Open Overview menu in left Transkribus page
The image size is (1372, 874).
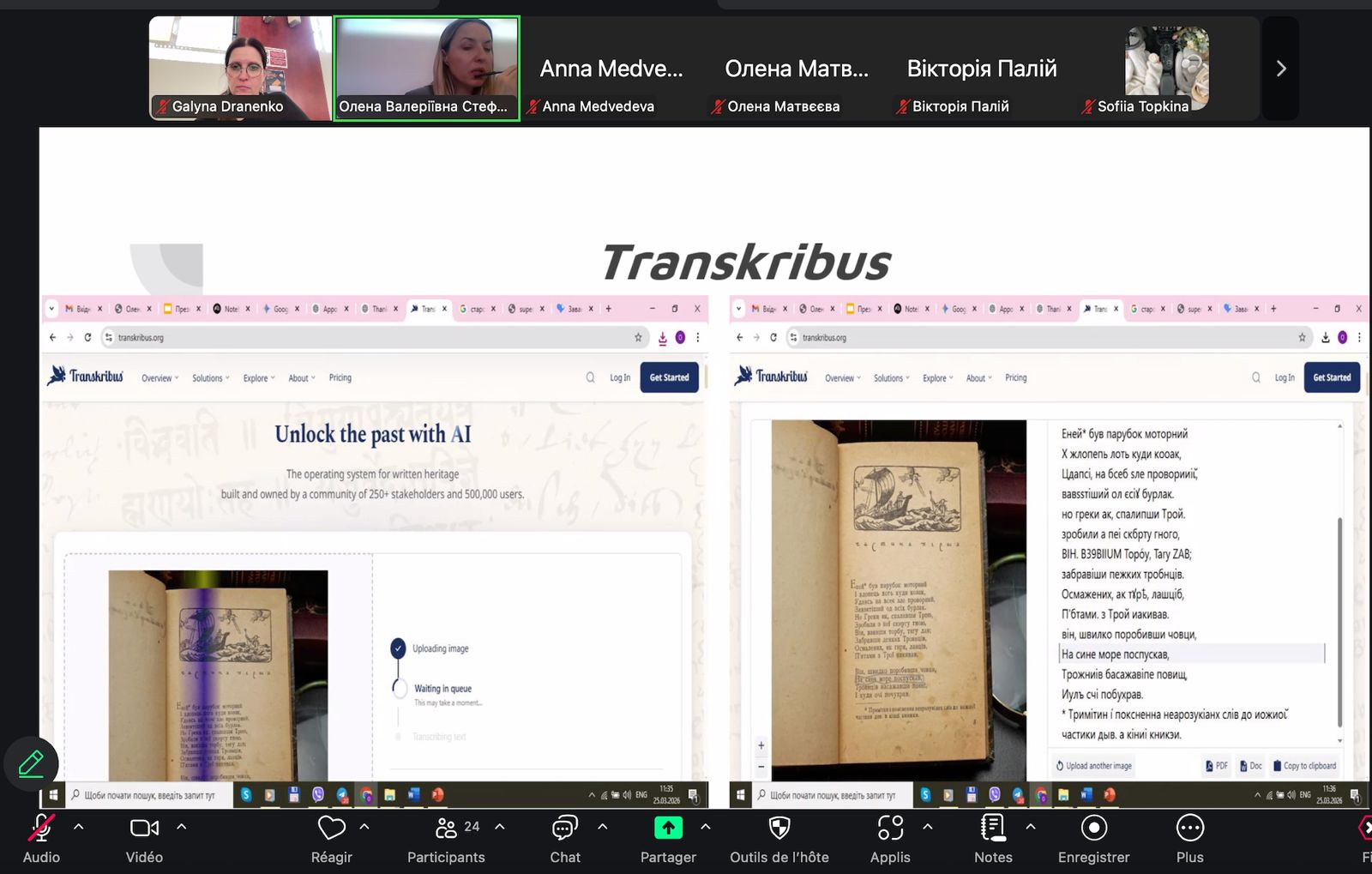click(x=160, y=378)
